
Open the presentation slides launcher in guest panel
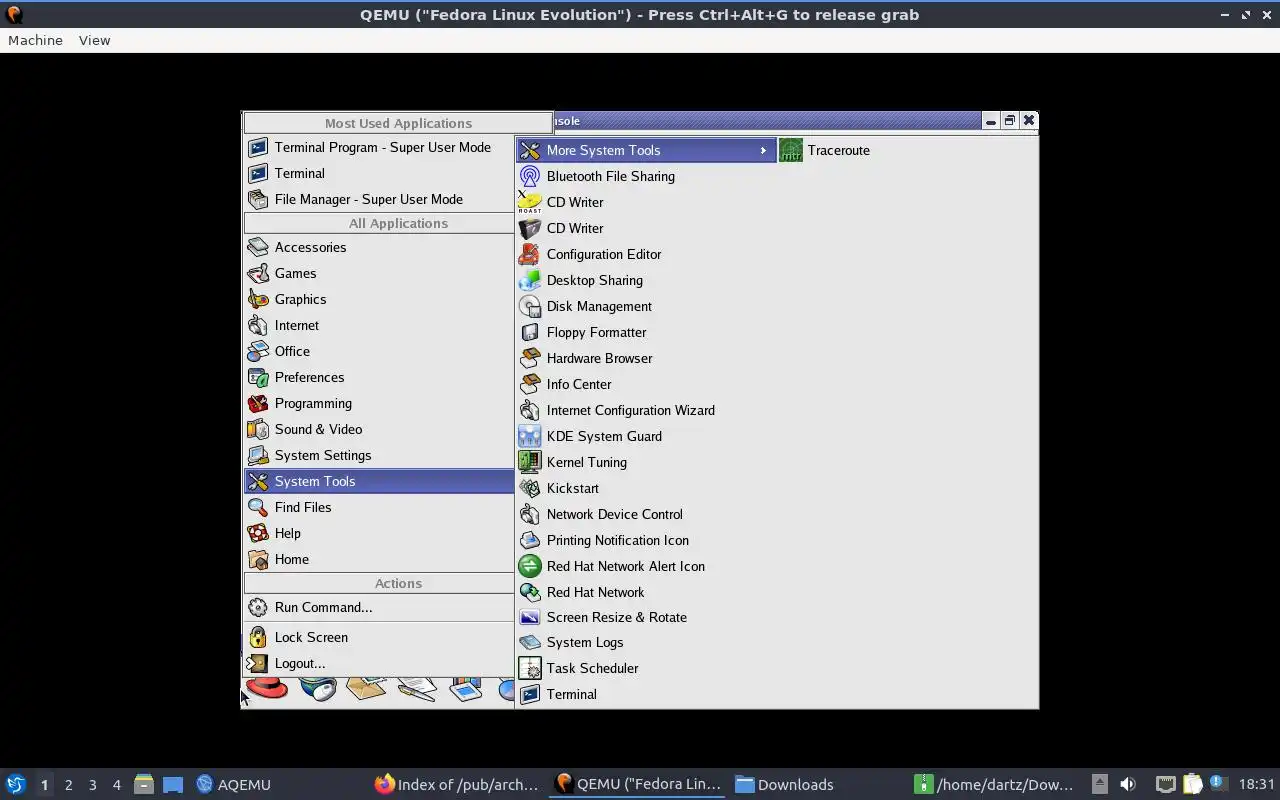pyautogui.click(x=466, y=689)
